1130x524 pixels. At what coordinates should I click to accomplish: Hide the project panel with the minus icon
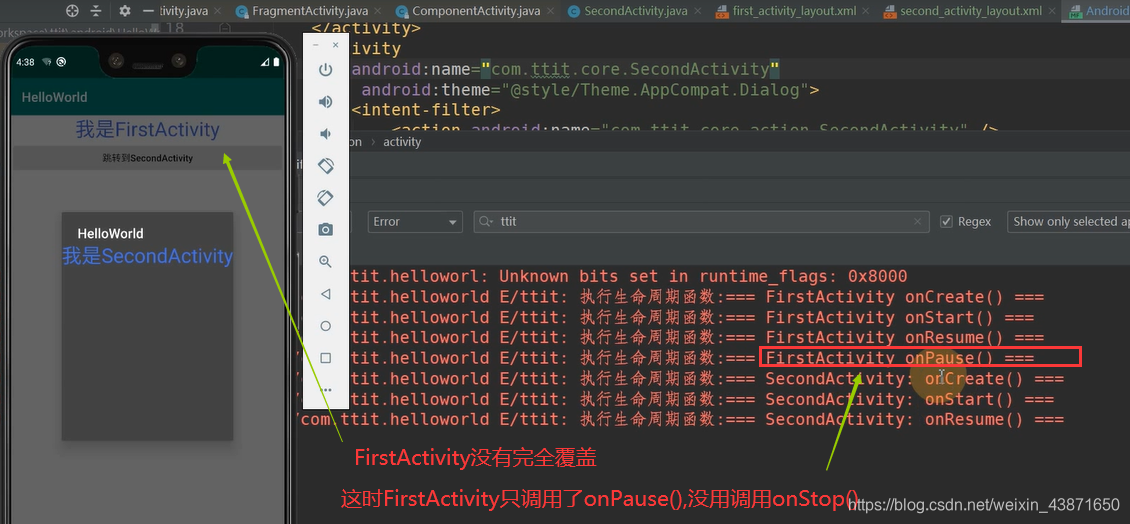(148, 11)
